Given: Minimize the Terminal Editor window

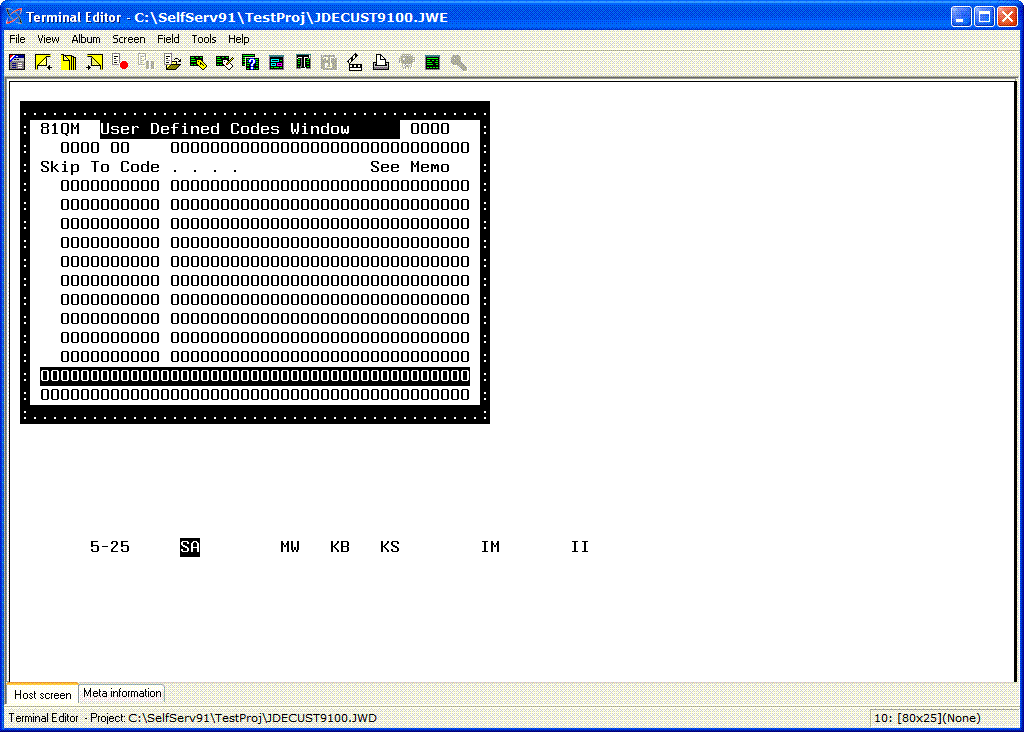Looking at the screenshot, I should 961,16.
